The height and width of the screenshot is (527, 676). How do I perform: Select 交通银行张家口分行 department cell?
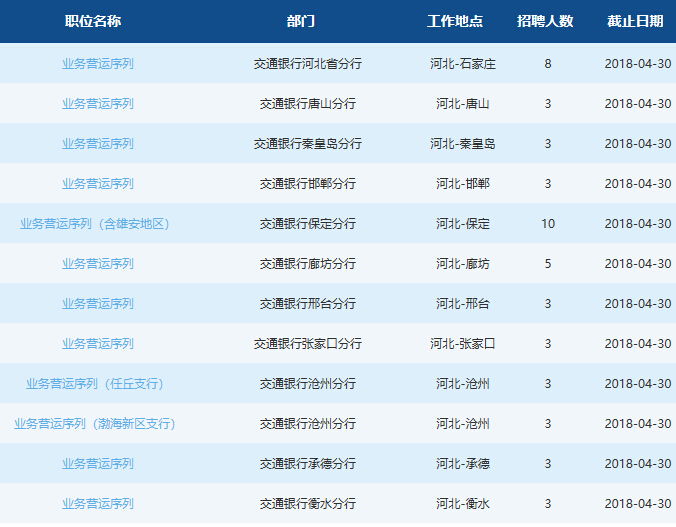point(307,344)
